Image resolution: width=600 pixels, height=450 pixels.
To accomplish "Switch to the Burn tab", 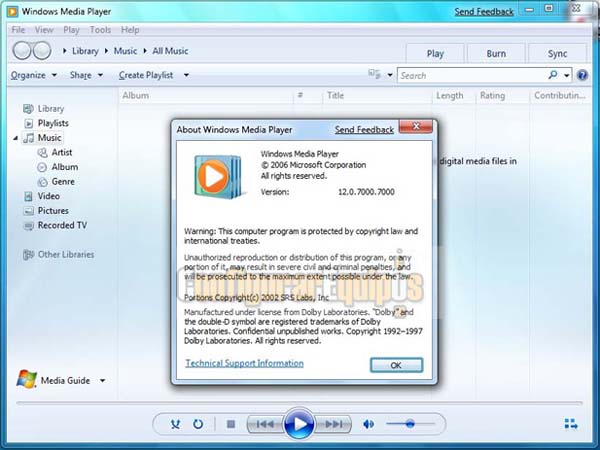I will [496, 53].
